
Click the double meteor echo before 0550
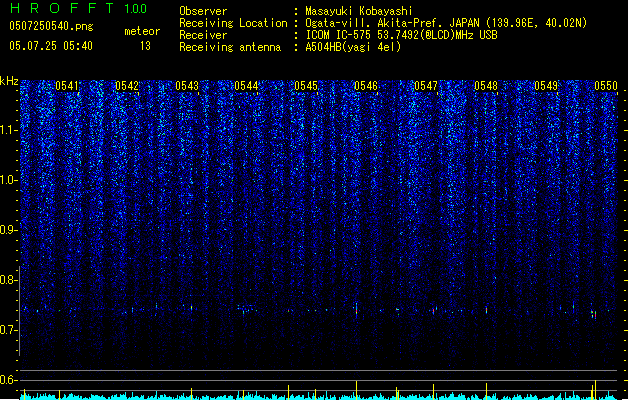tap(594, 314)
